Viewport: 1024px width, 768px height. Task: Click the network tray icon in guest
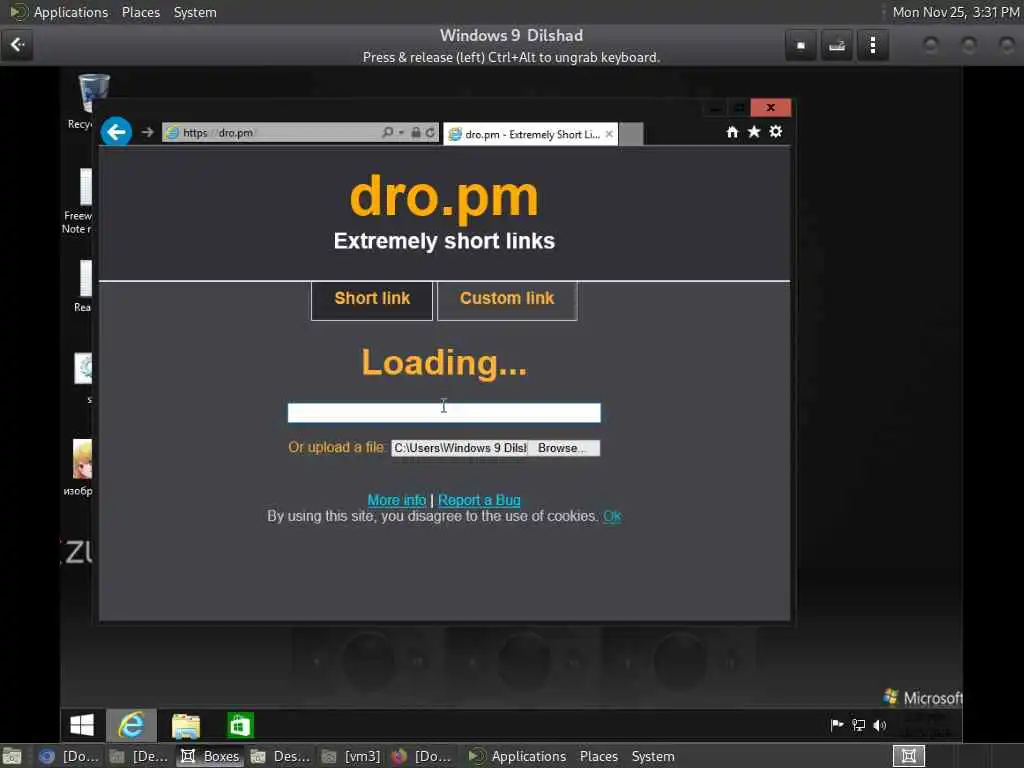point(858,725)
